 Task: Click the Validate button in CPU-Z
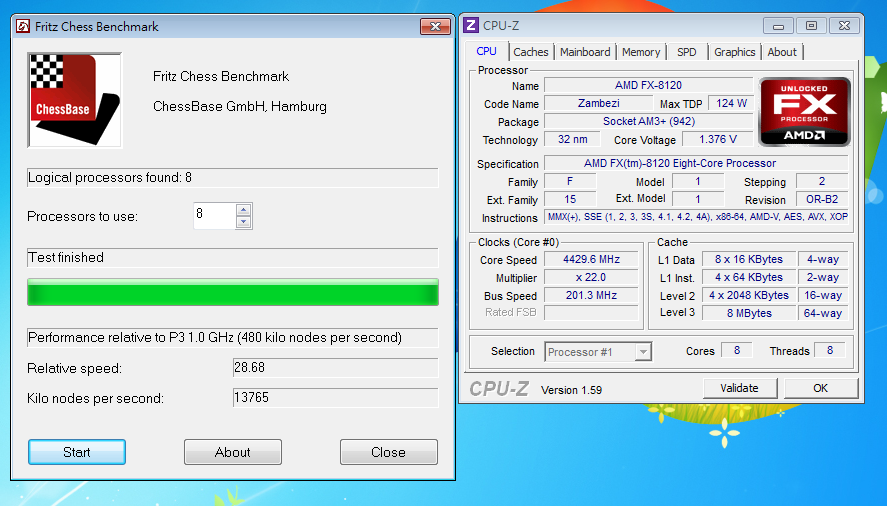click(x=739, y=388)
